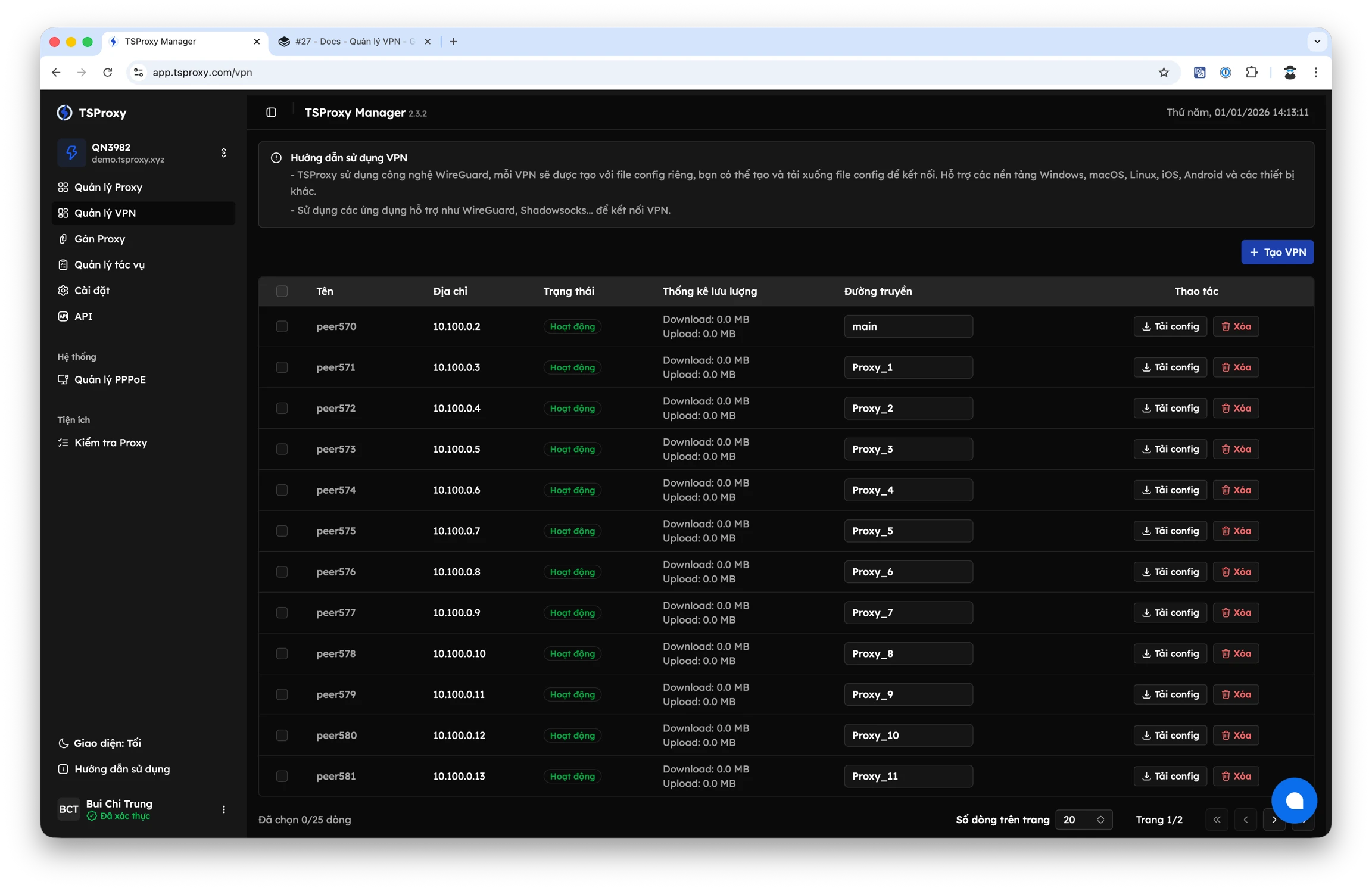Open browser profile avatar icon
1372x891 pixels.
pos(1290,72)
